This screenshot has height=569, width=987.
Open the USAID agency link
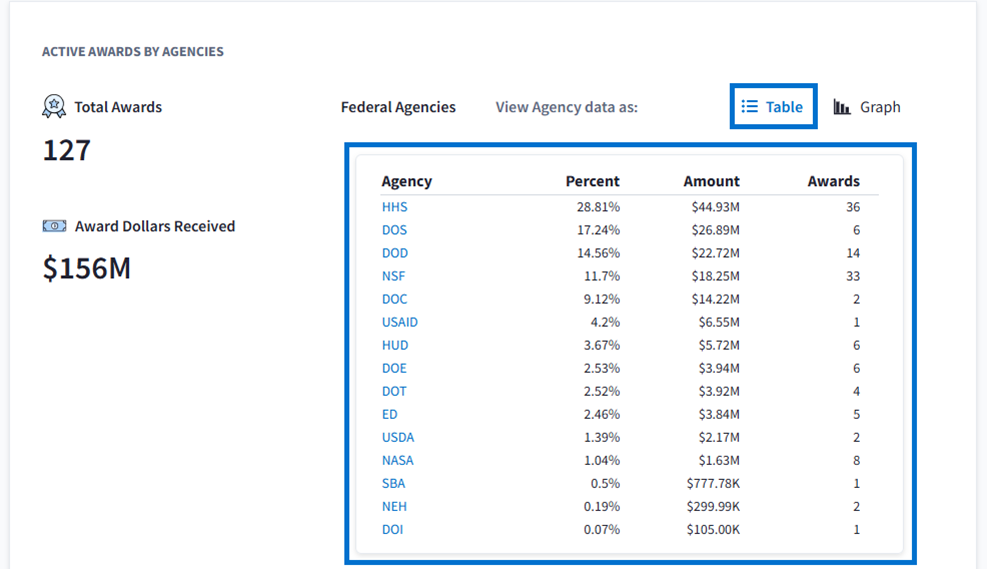399,322
